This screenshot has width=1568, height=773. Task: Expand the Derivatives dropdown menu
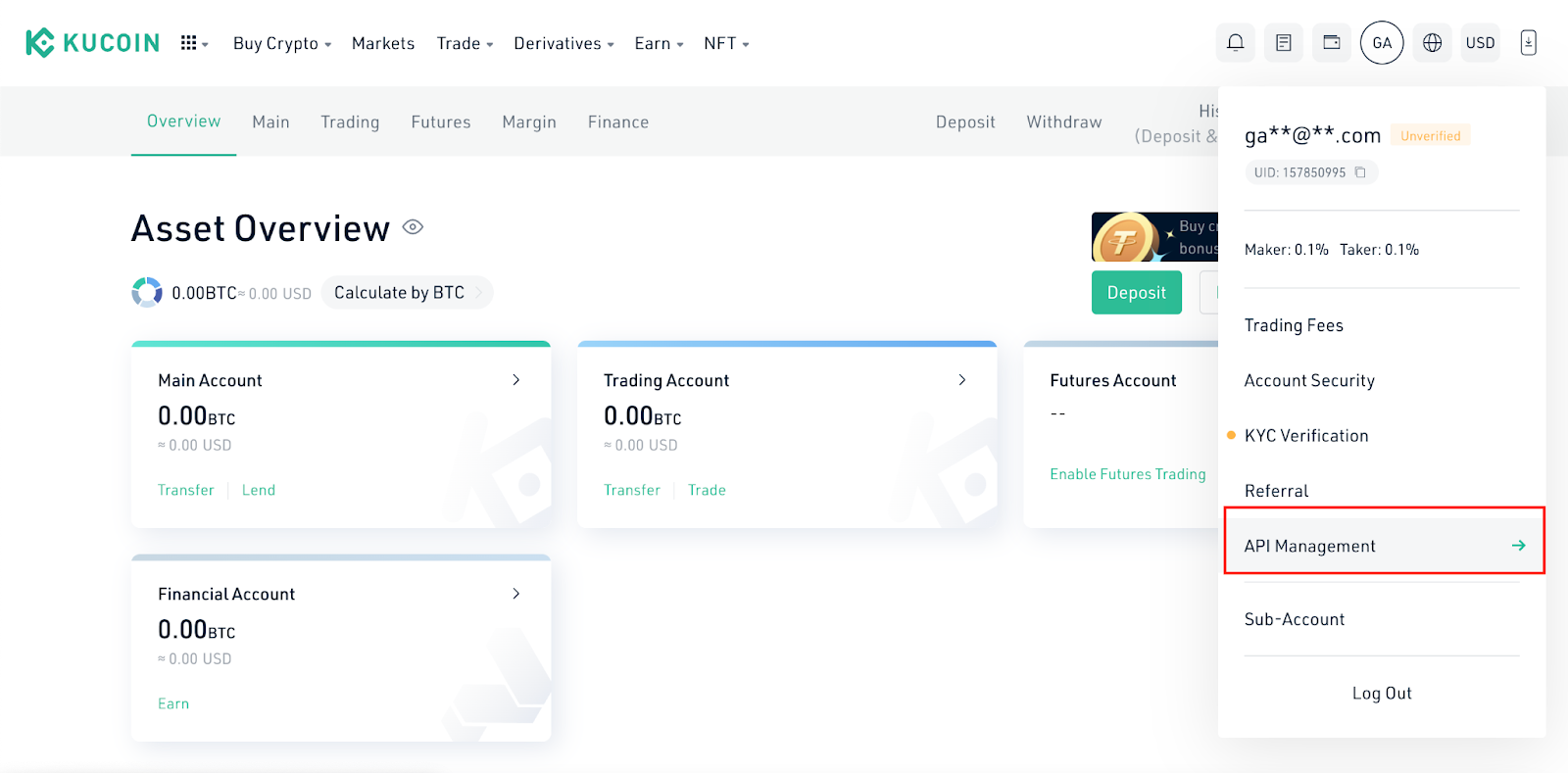click(564, 43)
